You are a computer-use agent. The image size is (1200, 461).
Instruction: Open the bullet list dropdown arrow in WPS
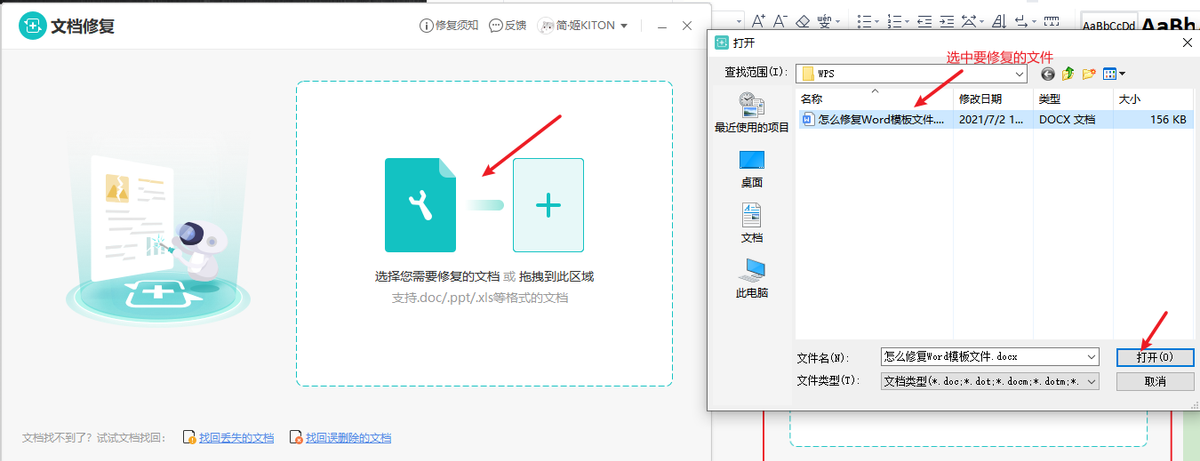878,21
